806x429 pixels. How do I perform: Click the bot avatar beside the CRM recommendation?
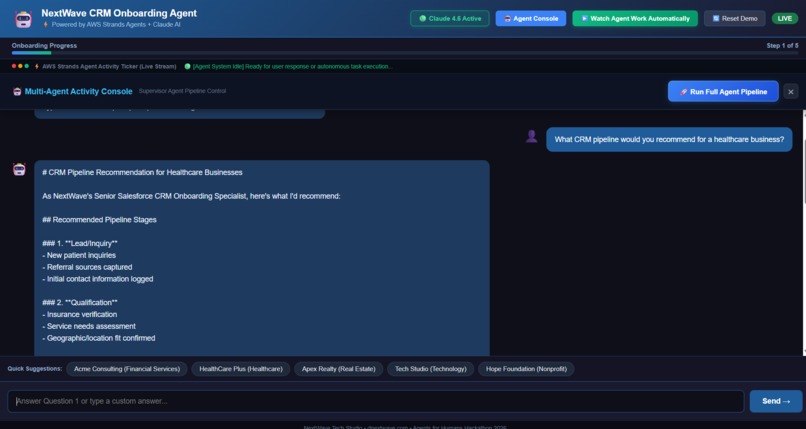click(x=19, y=170)
